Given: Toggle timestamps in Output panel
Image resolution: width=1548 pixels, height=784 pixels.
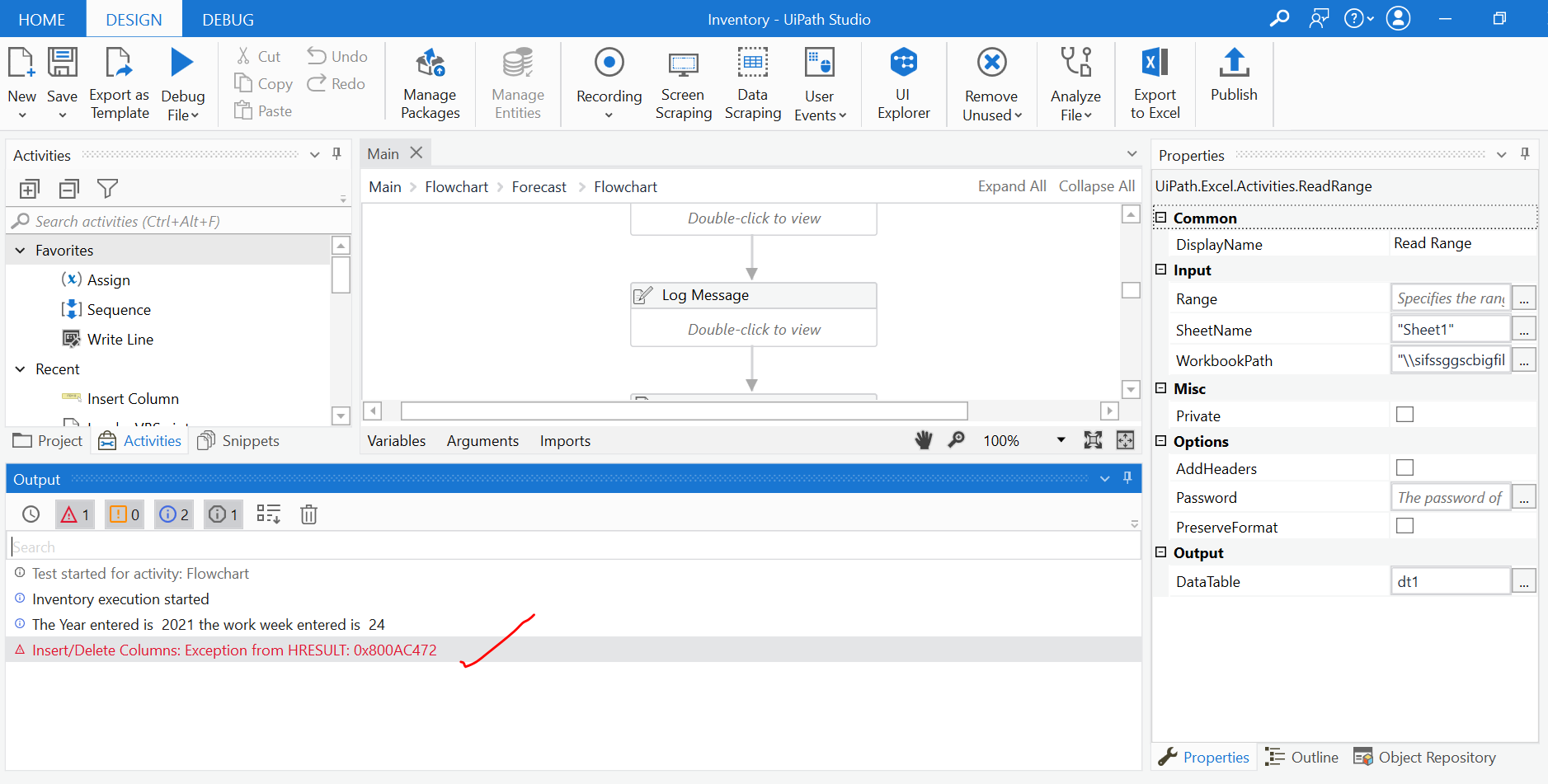Looking at the screenshot, I should tap(31, 514).
